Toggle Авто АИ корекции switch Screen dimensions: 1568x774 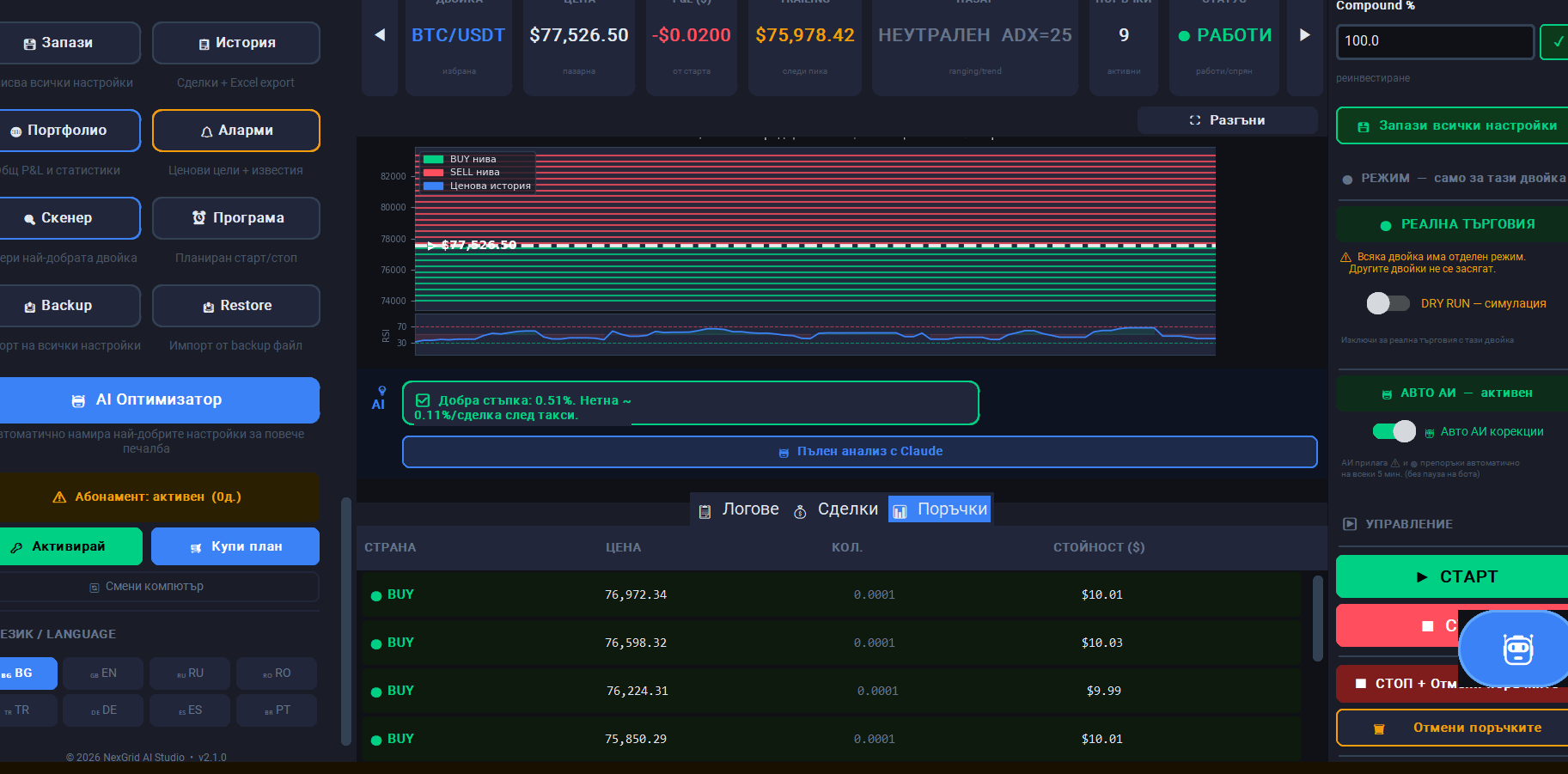(1394, 431)
